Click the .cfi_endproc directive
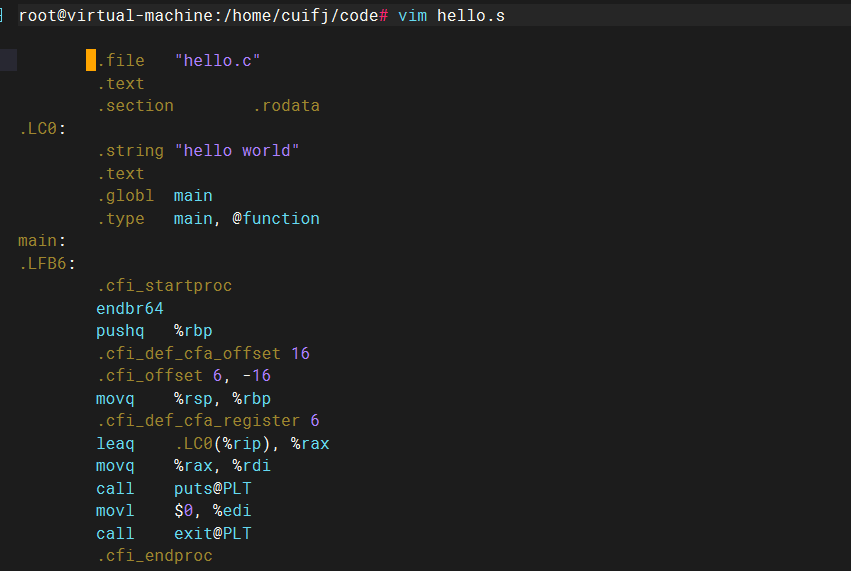The height and width of the screenshot is (571, 851). click(154, 556)
